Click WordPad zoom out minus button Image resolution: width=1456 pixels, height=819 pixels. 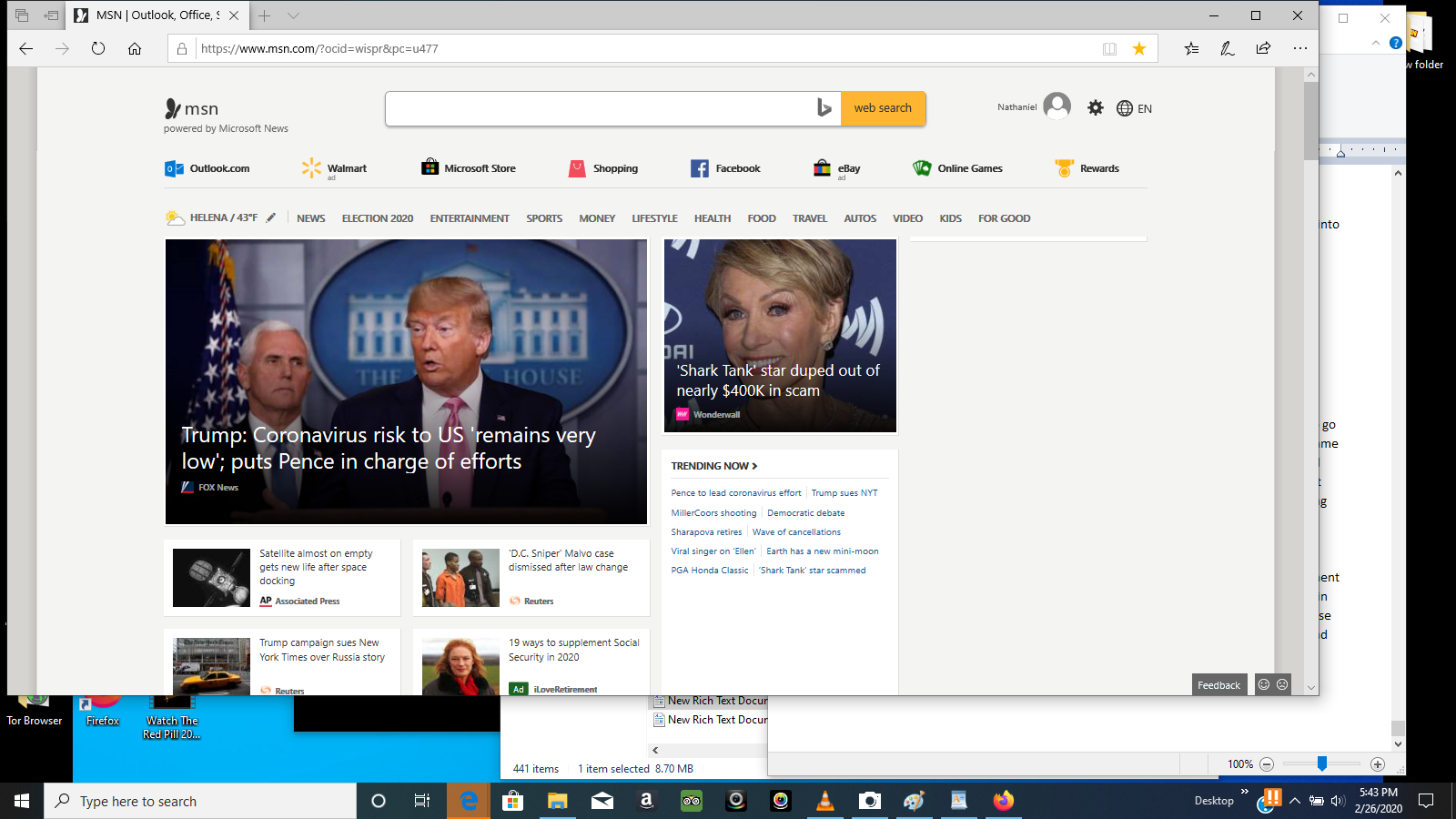point(1267,764)
